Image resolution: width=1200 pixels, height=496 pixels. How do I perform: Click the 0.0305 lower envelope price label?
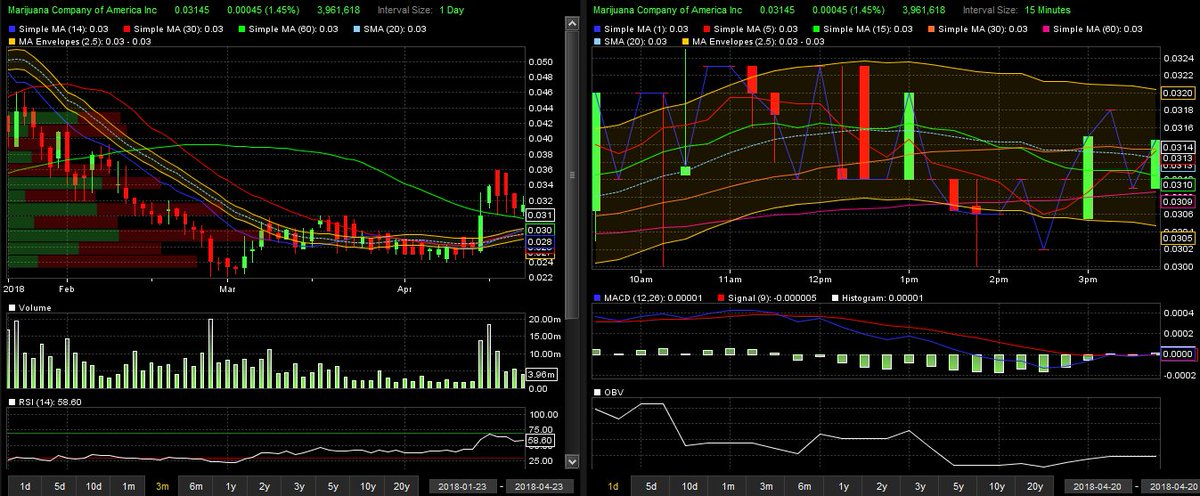pyautogui.click(x=1176, y=238)
